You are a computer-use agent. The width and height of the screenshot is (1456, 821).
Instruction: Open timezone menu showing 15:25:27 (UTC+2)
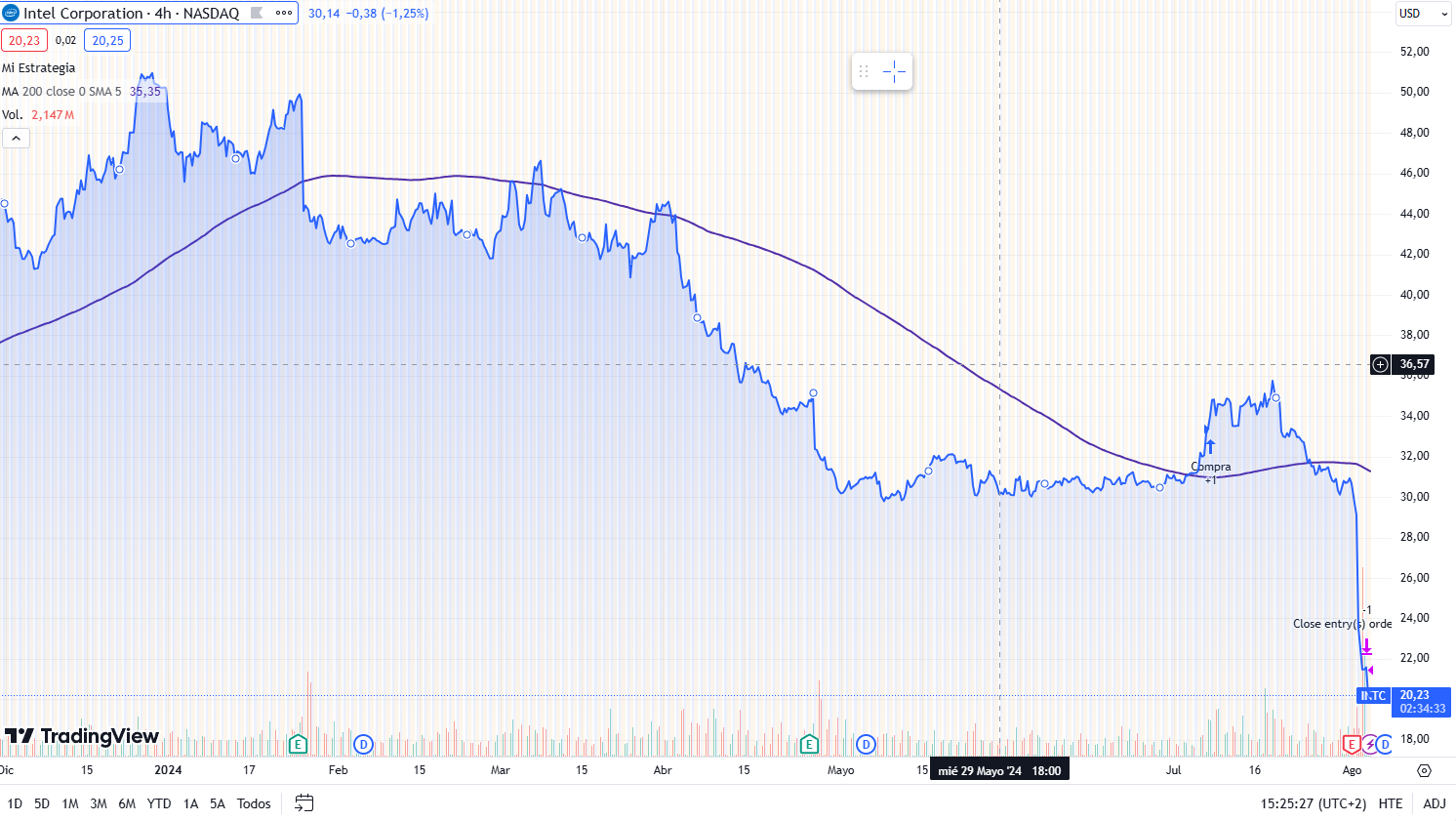coord(1314,803)
